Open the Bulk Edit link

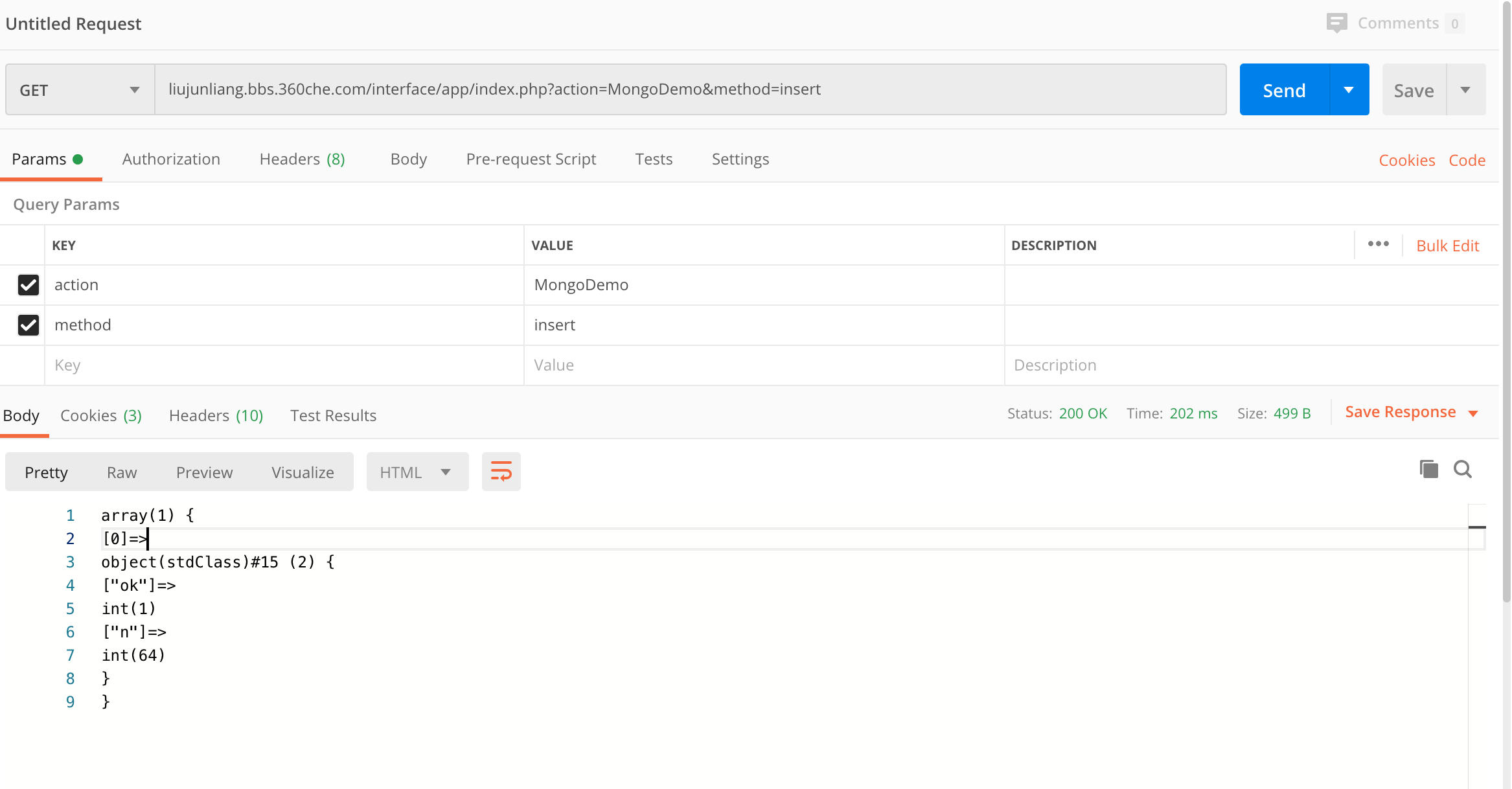[x=1447, y=246]
